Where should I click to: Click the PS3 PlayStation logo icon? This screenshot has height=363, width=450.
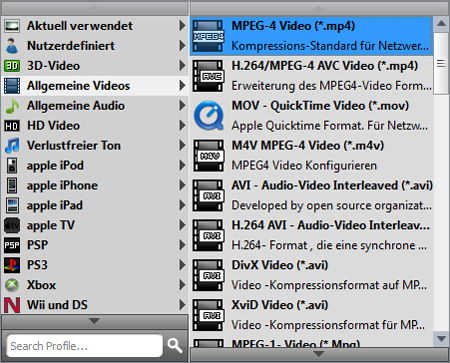[x=12, y=265]
